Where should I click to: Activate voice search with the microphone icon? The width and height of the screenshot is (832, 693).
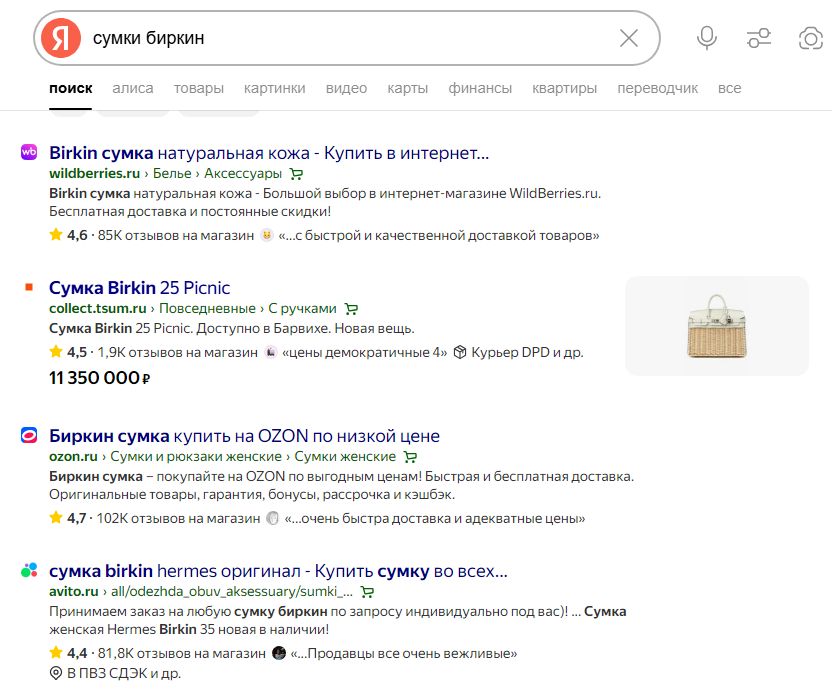tap(707, 37)
